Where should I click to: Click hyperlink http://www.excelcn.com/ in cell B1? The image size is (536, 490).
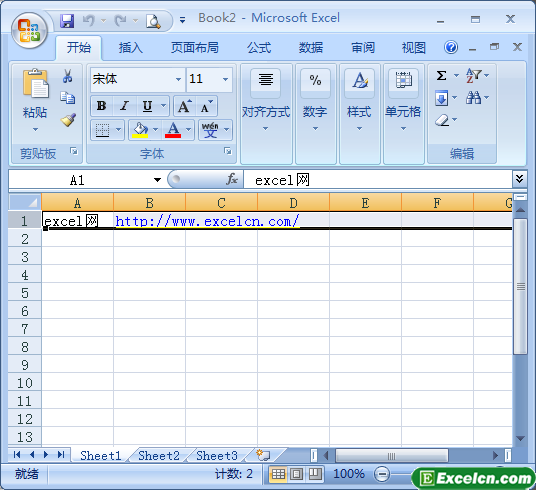[x=207, y=221]
